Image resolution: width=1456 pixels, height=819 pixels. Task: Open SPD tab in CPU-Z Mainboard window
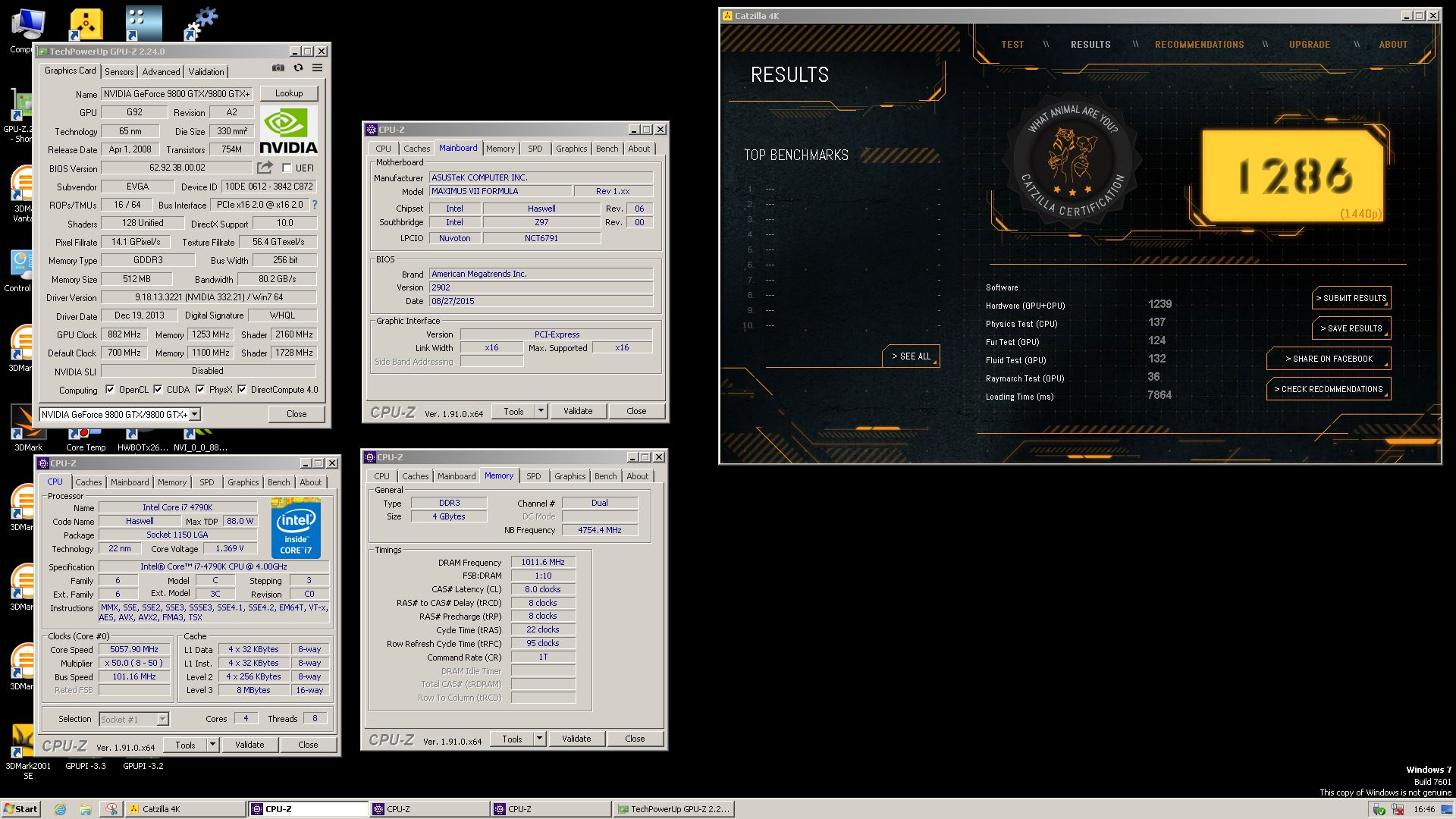(535, 149)
